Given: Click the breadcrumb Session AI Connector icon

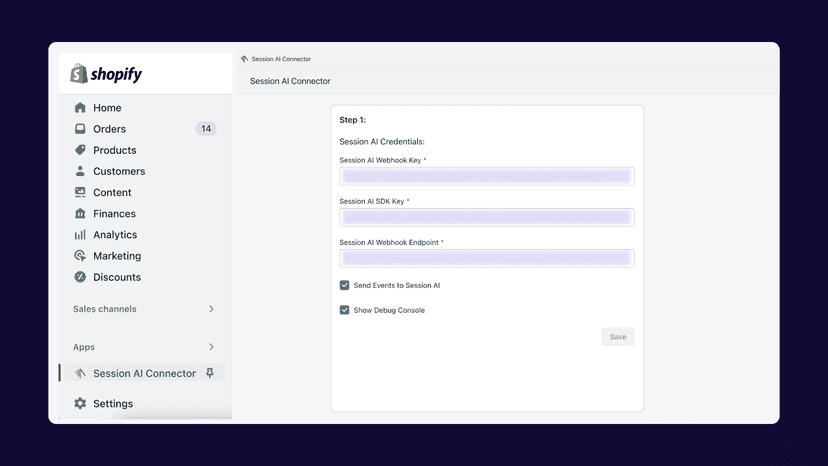Looking at the screenshot, I should pyautogui.click(x=244, y=59).
